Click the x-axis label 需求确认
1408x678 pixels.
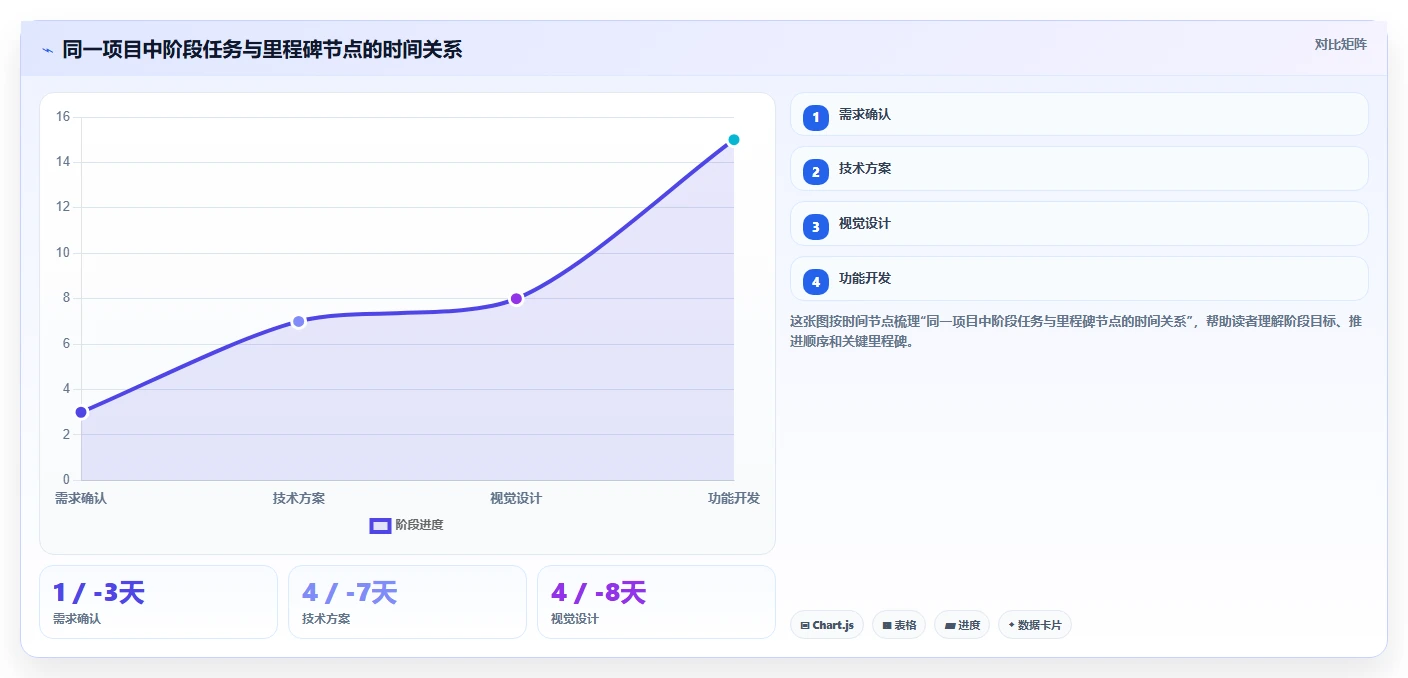[x=81, y=498]
